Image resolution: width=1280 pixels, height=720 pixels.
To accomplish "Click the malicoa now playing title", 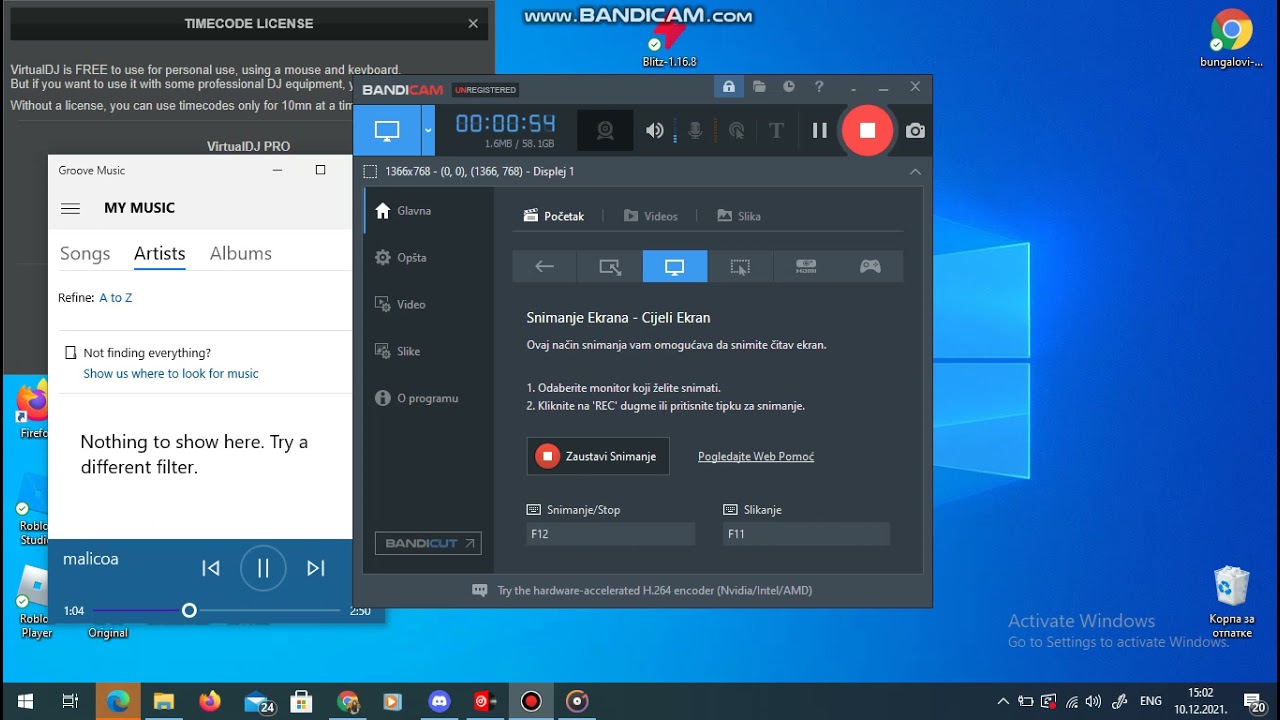I will point(91,559).
